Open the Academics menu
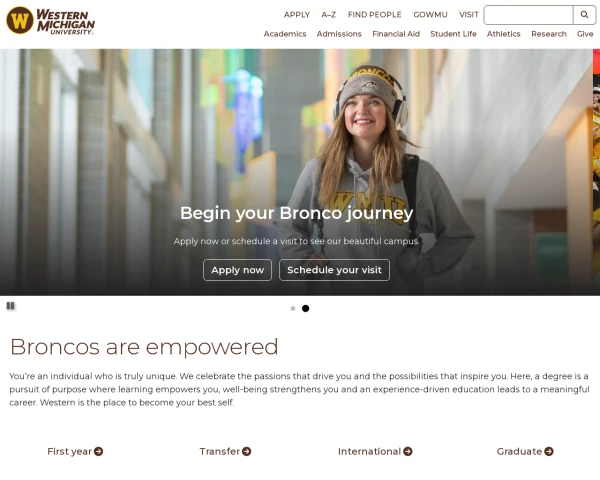 pyautogui.click(x=285, y=34)
